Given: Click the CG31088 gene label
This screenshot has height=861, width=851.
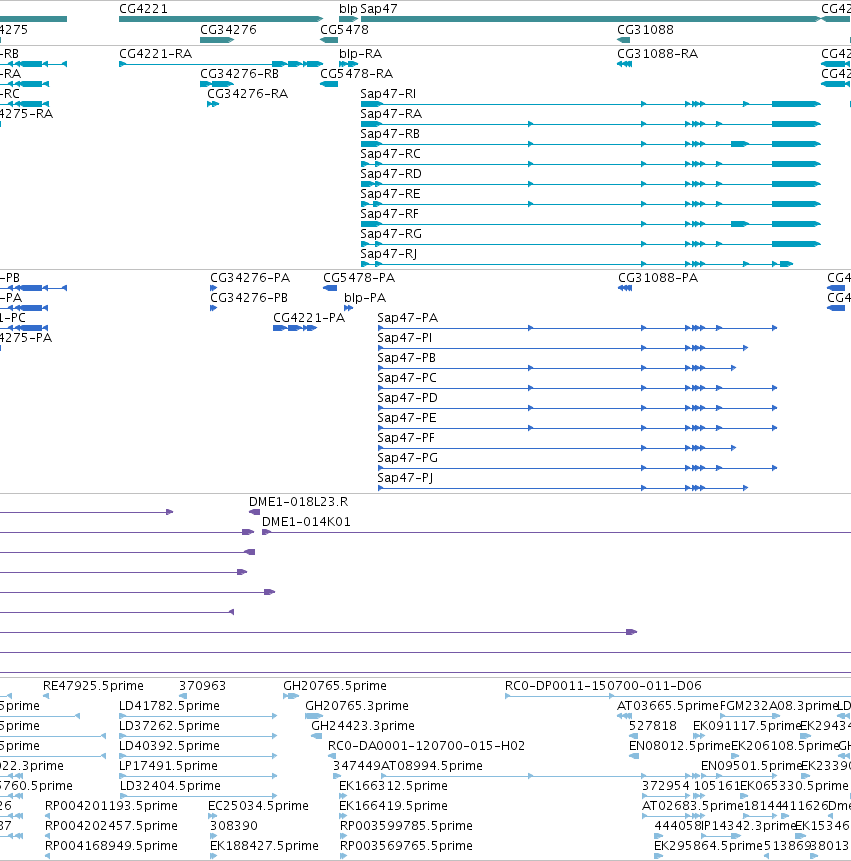Looking at the screenshot, I should 645,30.
